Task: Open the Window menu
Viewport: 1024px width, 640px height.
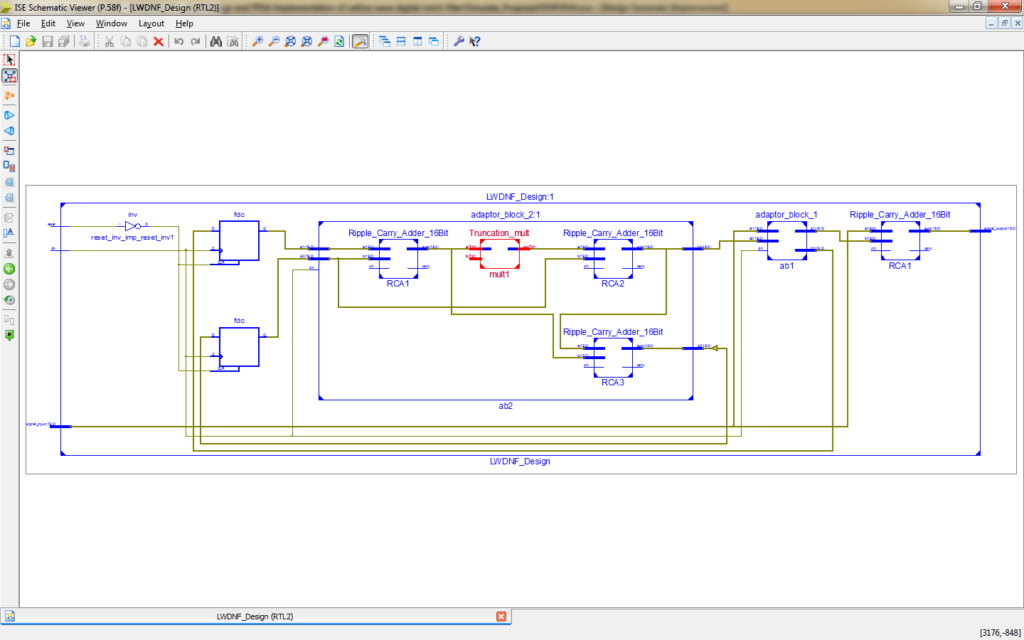Action: (x=110, y=23)
